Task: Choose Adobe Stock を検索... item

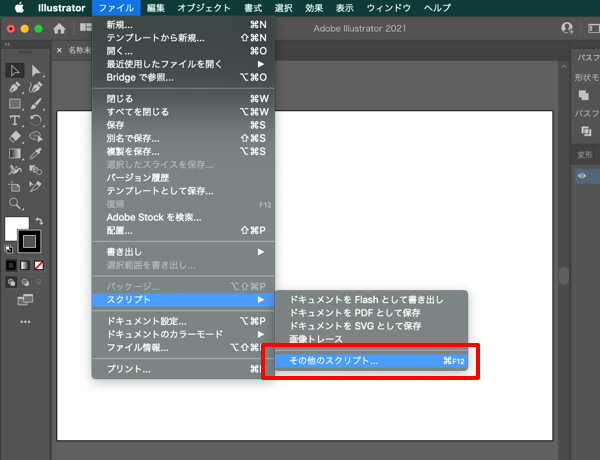Action: point(183,217)
